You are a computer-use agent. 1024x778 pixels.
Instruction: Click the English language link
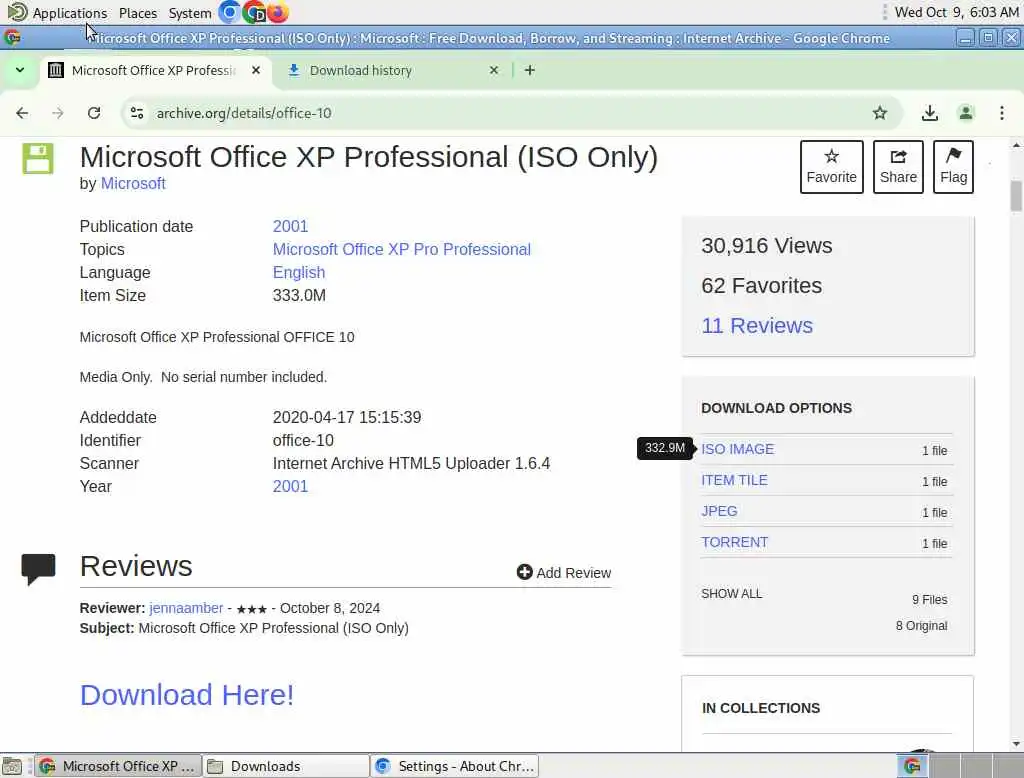click(298, 272)
